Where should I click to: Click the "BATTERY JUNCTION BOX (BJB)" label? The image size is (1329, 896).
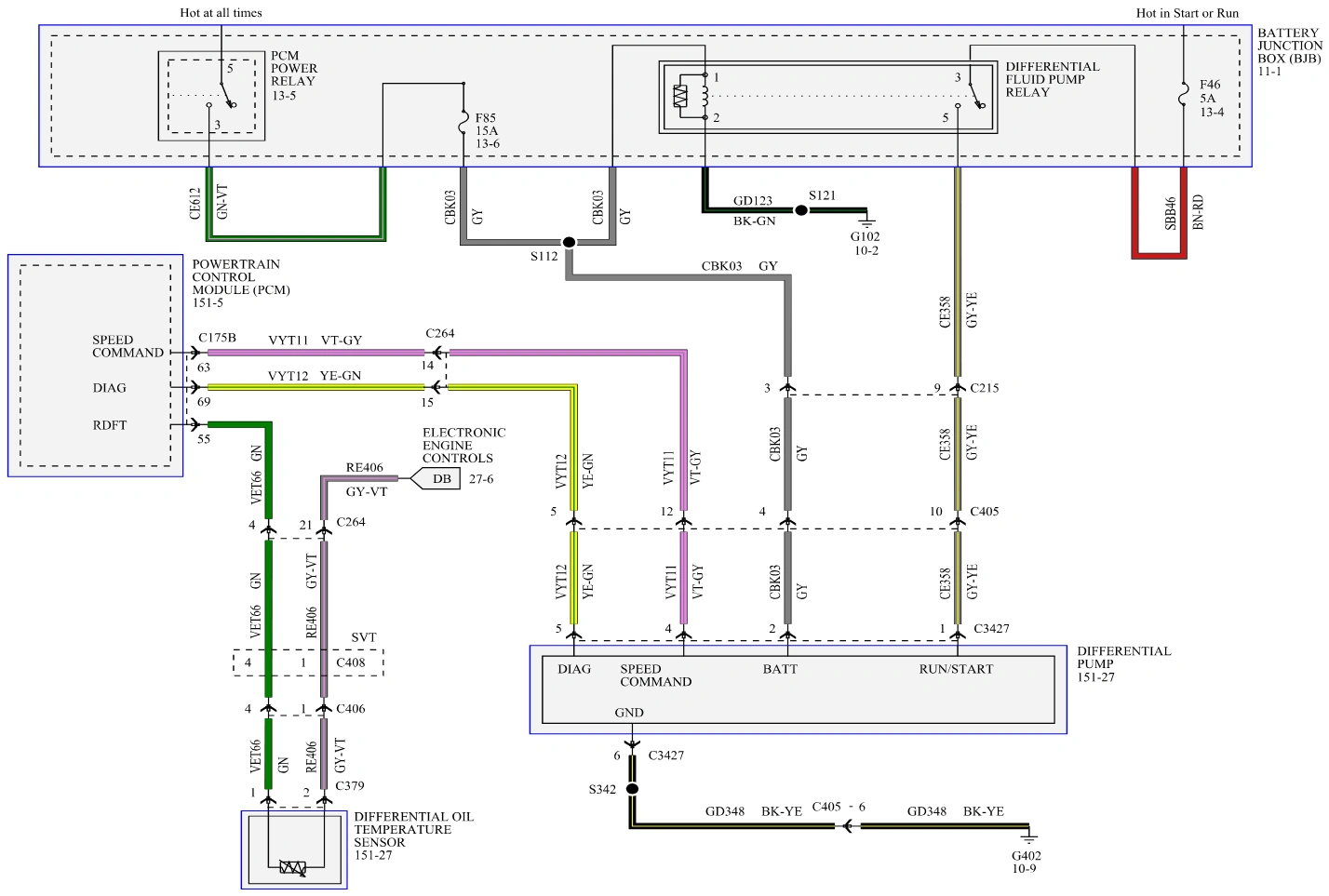[x=1290, y=46]
